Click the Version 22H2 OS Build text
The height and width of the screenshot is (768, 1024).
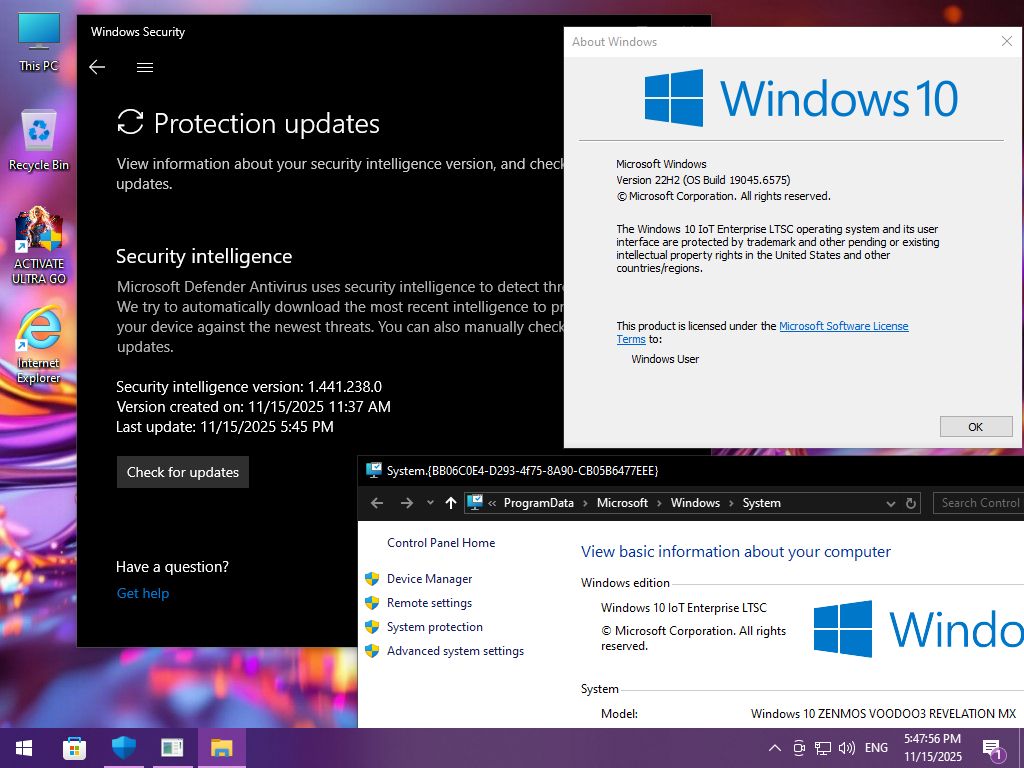click(x=703, y=180)
